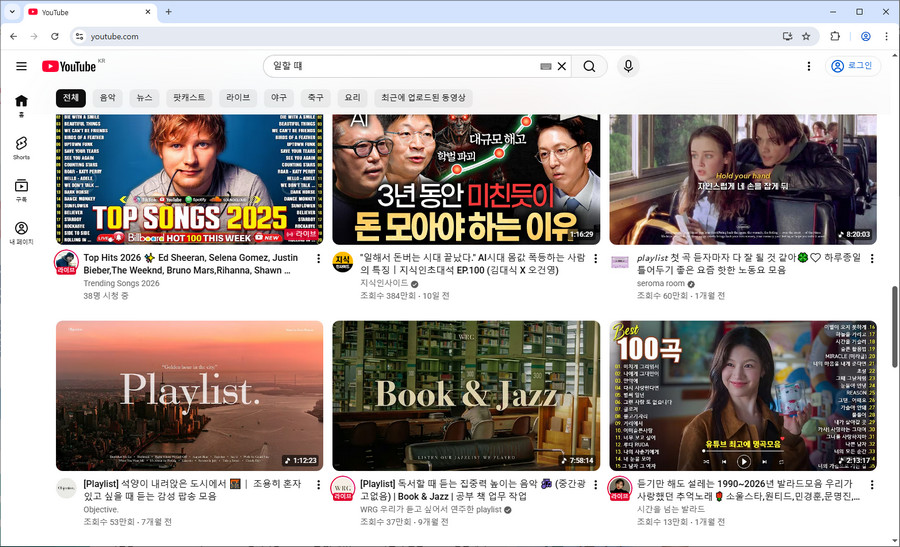
Task: Play the Best 100곡 thumbnail
Action: (x=743, y=395)
